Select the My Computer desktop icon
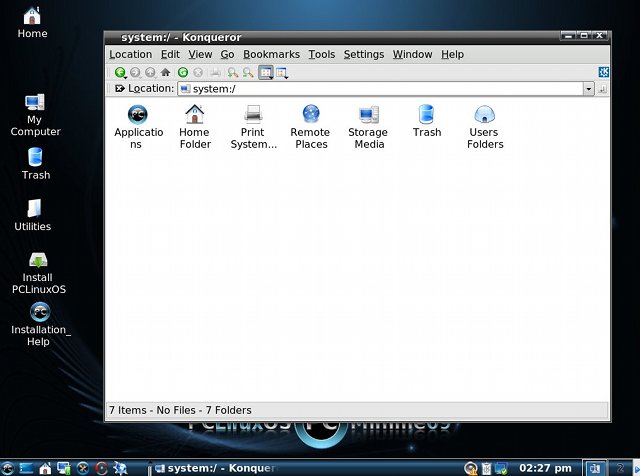 (x=35, y=115)
